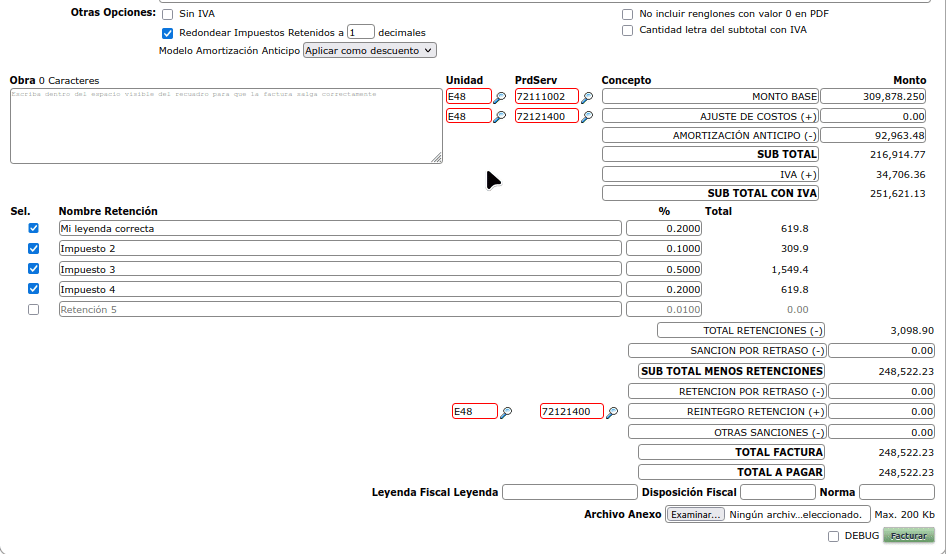Click the first-row Unidad field E48
Viewport: 946px width, 554px height.
pos(469,97)
